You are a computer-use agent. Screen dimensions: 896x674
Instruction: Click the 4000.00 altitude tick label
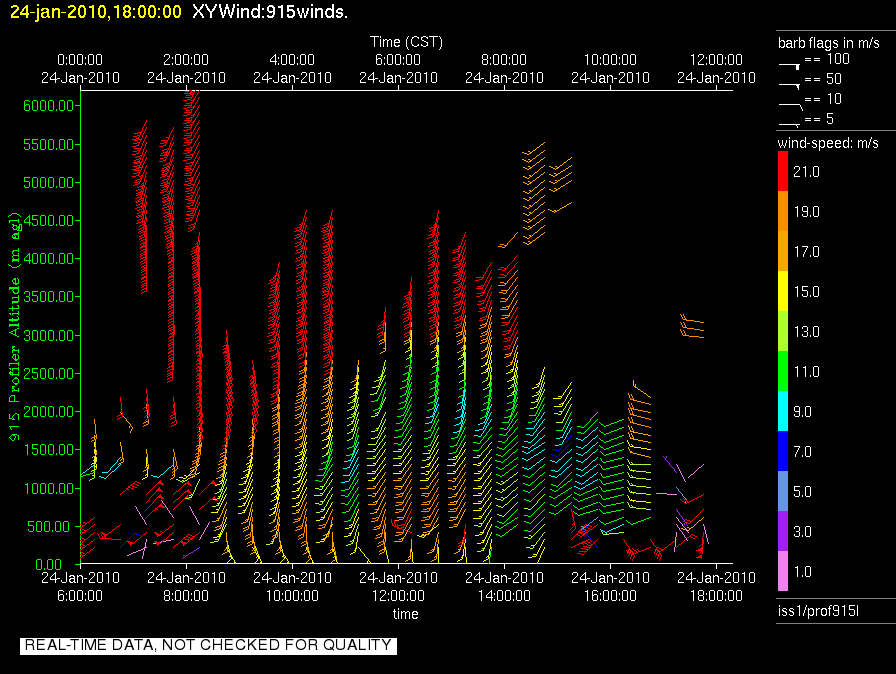[x=49, y=259]
